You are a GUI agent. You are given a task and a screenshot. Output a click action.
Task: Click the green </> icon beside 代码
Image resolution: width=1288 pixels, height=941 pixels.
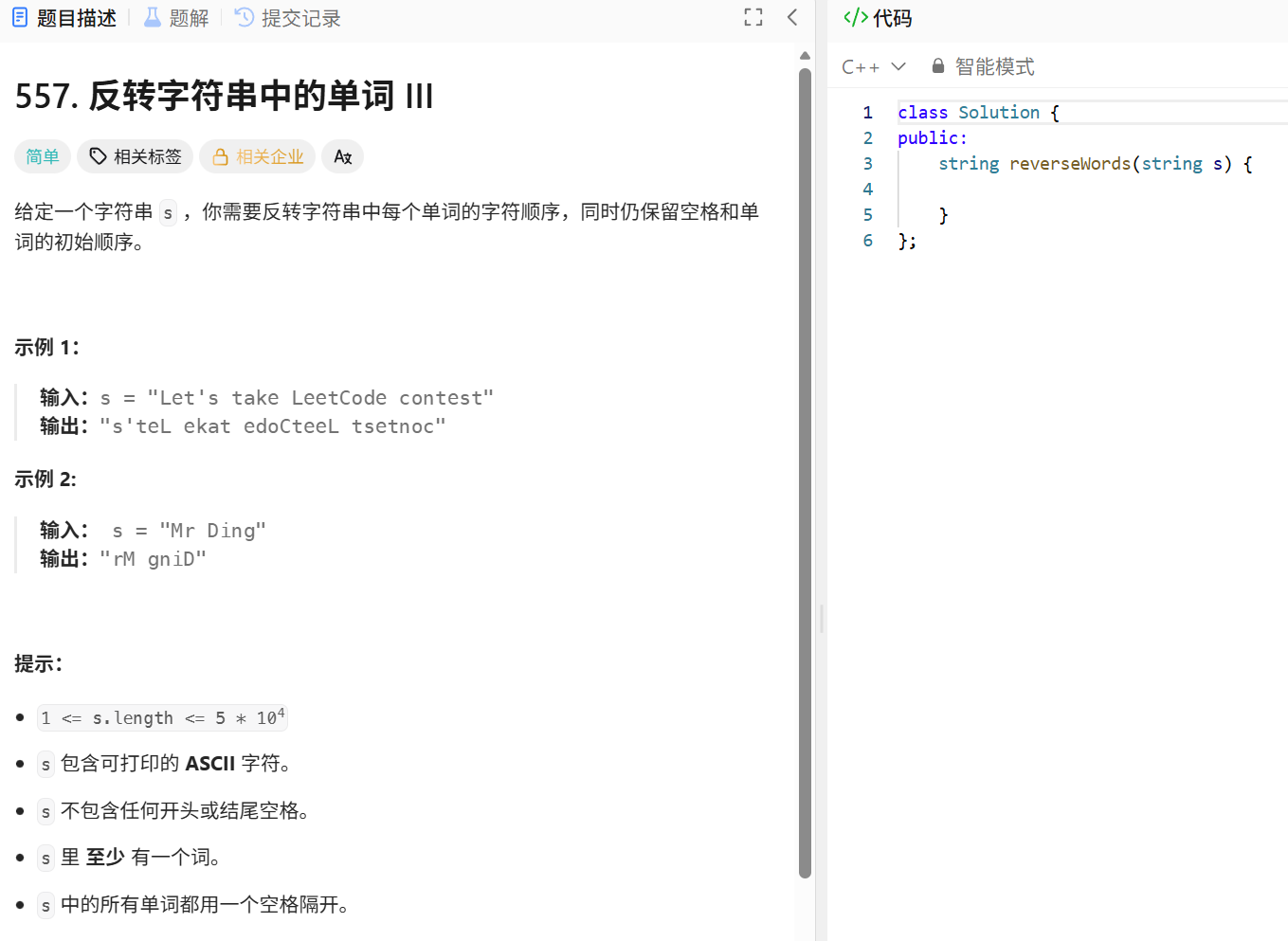(x=854, y=16)
